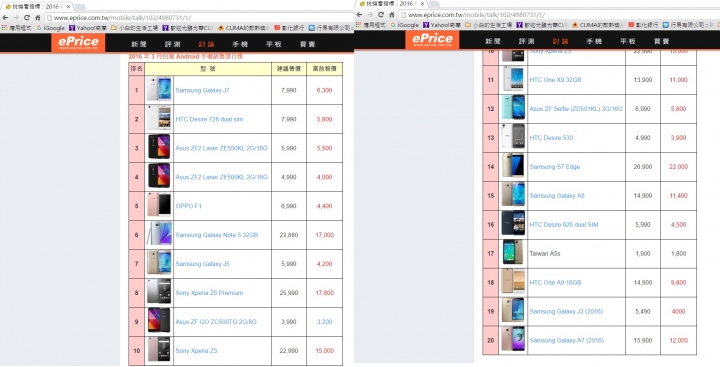The image size is (720, 367).
Task: Open the 討論 menu in left window
Action: click(206, 44)
